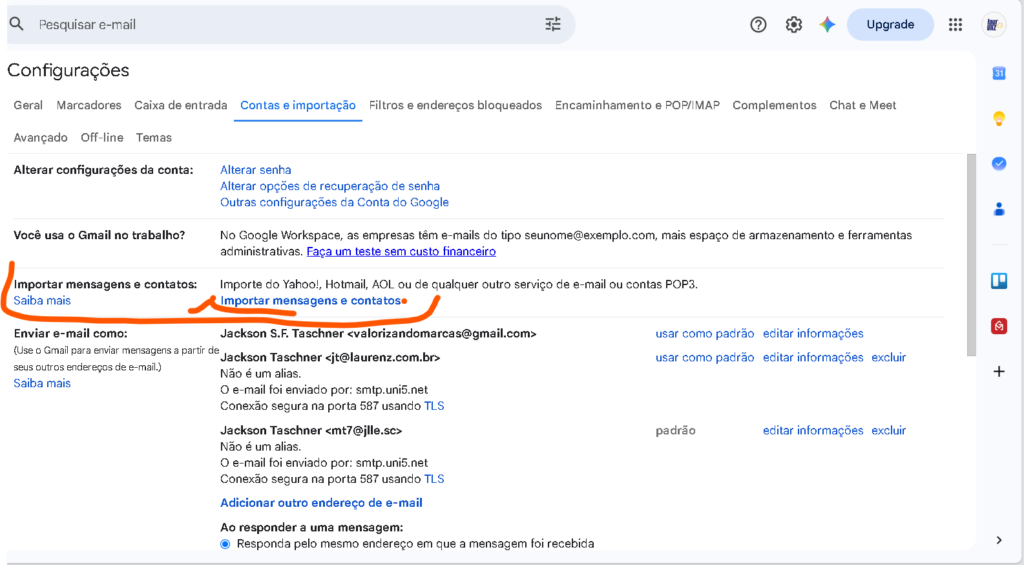Click Adicionar outro endereço de e-mail
Screen dimensions: 1024x565
(321, 503)
